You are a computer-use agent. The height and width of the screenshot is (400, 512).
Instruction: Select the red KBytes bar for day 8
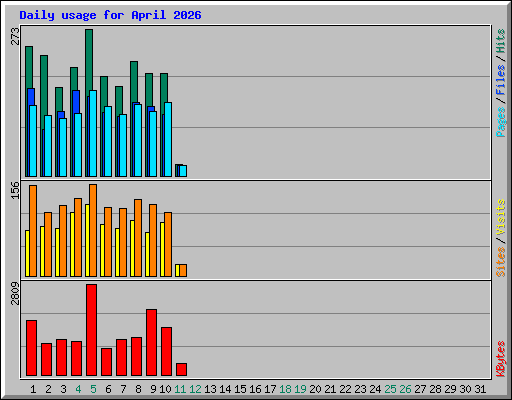coord(136,356)
